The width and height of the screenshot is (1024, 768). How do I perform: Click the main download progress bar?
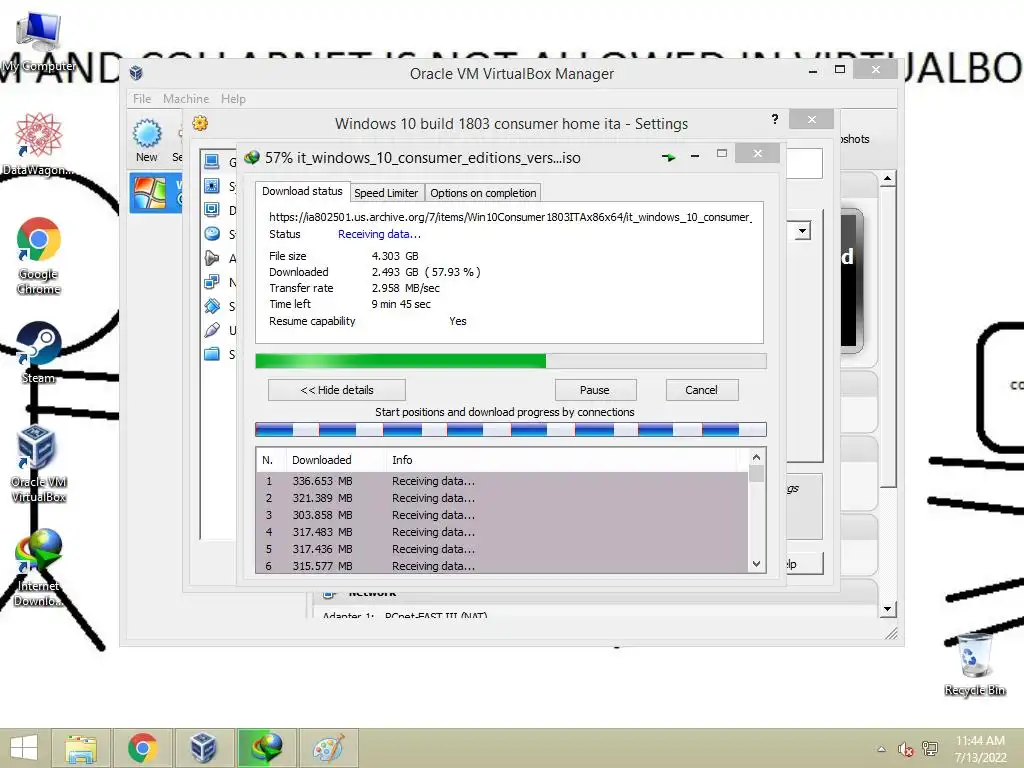pyautogui.click(x=511, y=361)
